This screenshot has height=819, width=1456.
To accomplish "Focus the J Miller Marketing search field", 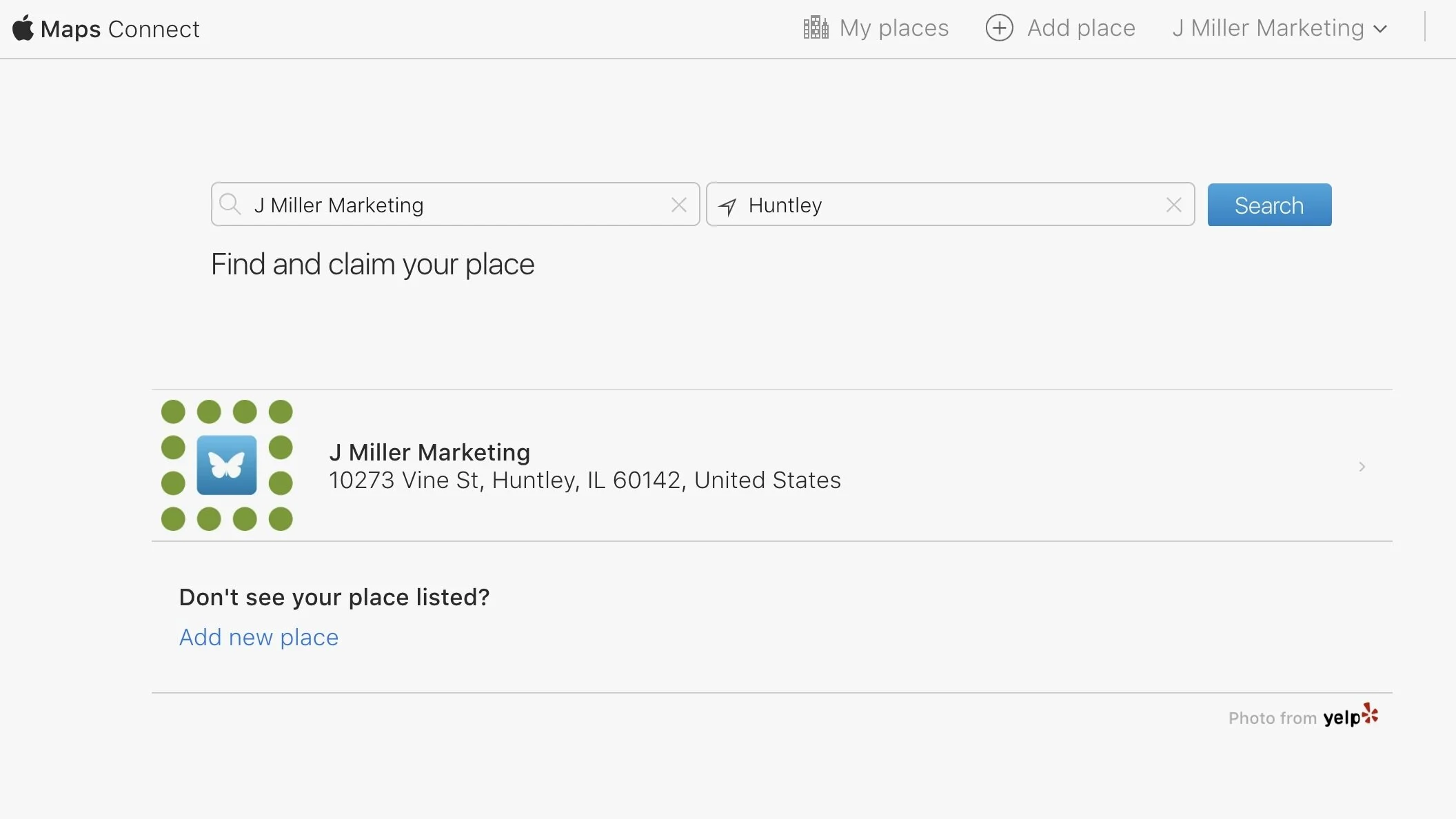I will tap(456, 204).
